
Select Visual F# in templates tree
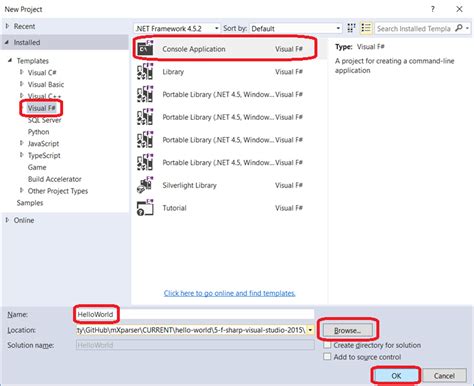(42, 108)
